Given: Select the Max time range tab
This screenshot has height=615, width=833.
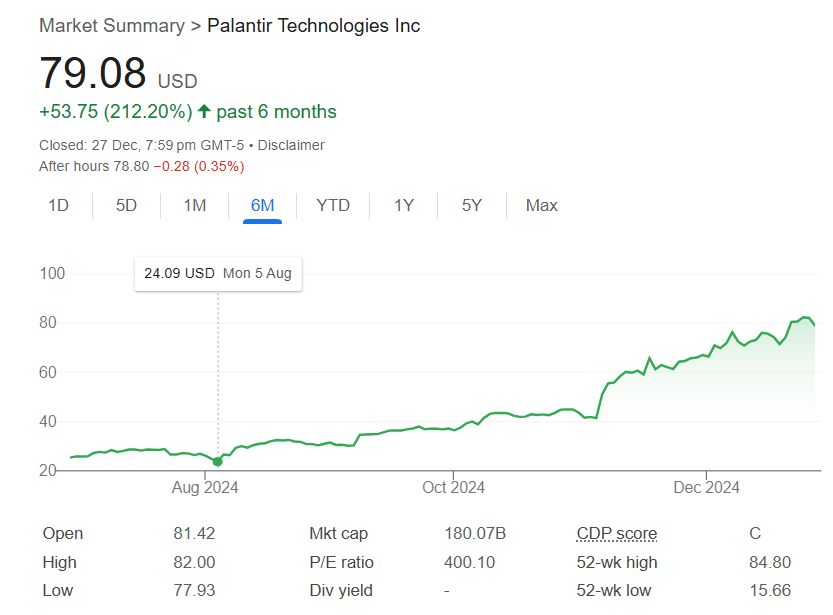Looking at the screenshot, I should [541, 206].
